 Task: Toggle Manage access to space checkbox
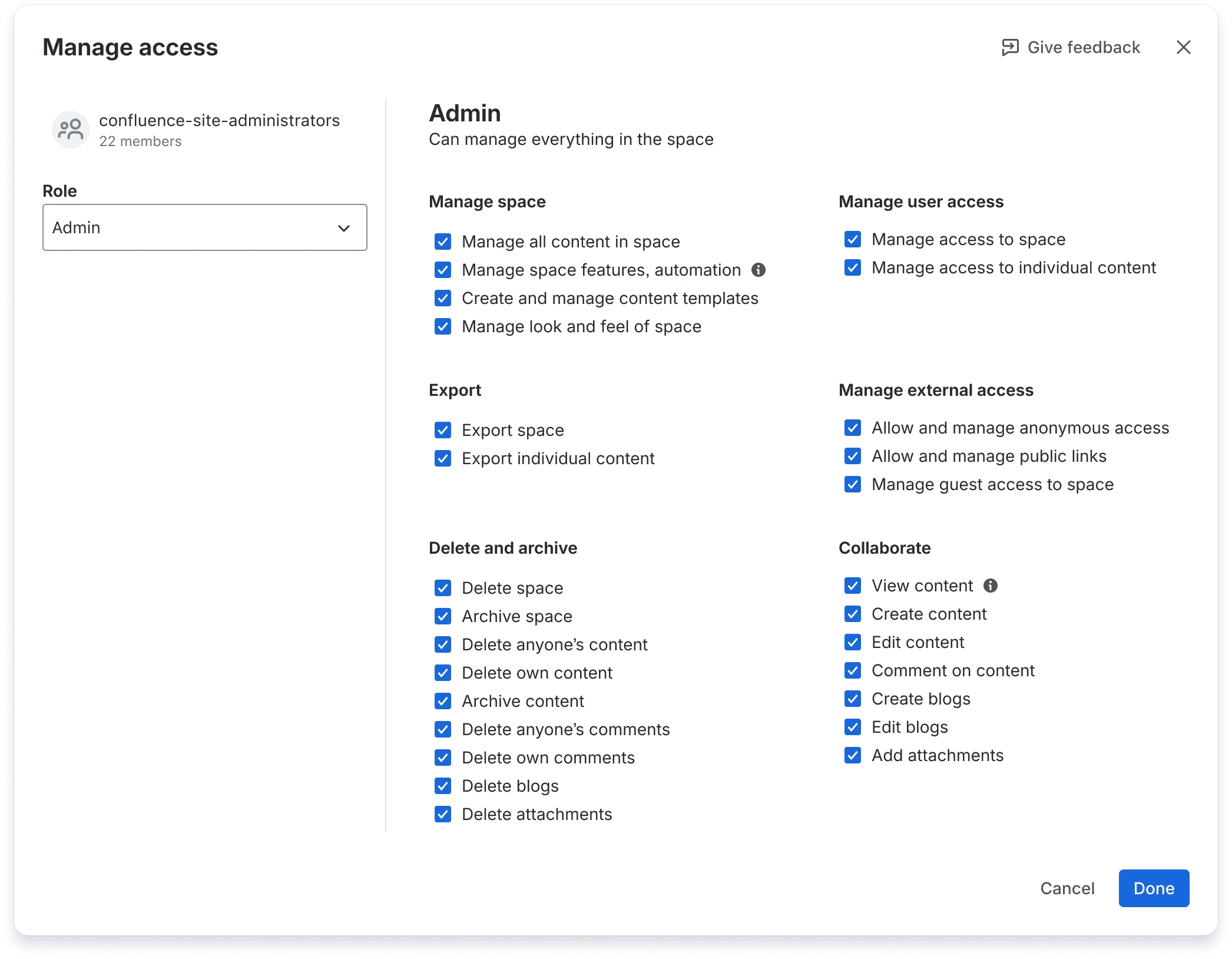click(x=853, y=239)
